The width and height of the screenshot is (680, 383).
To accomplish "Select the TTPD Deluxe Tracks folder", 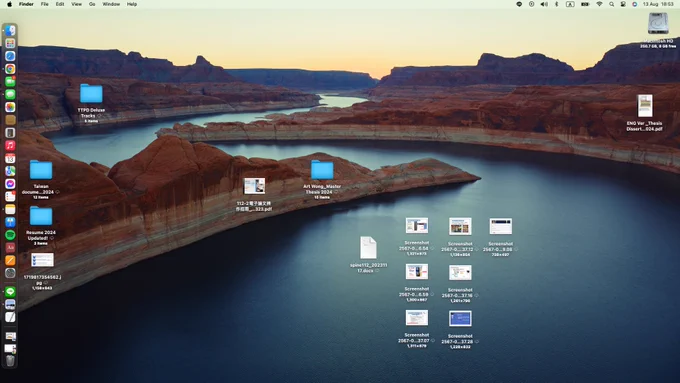I will pos(91,94).
